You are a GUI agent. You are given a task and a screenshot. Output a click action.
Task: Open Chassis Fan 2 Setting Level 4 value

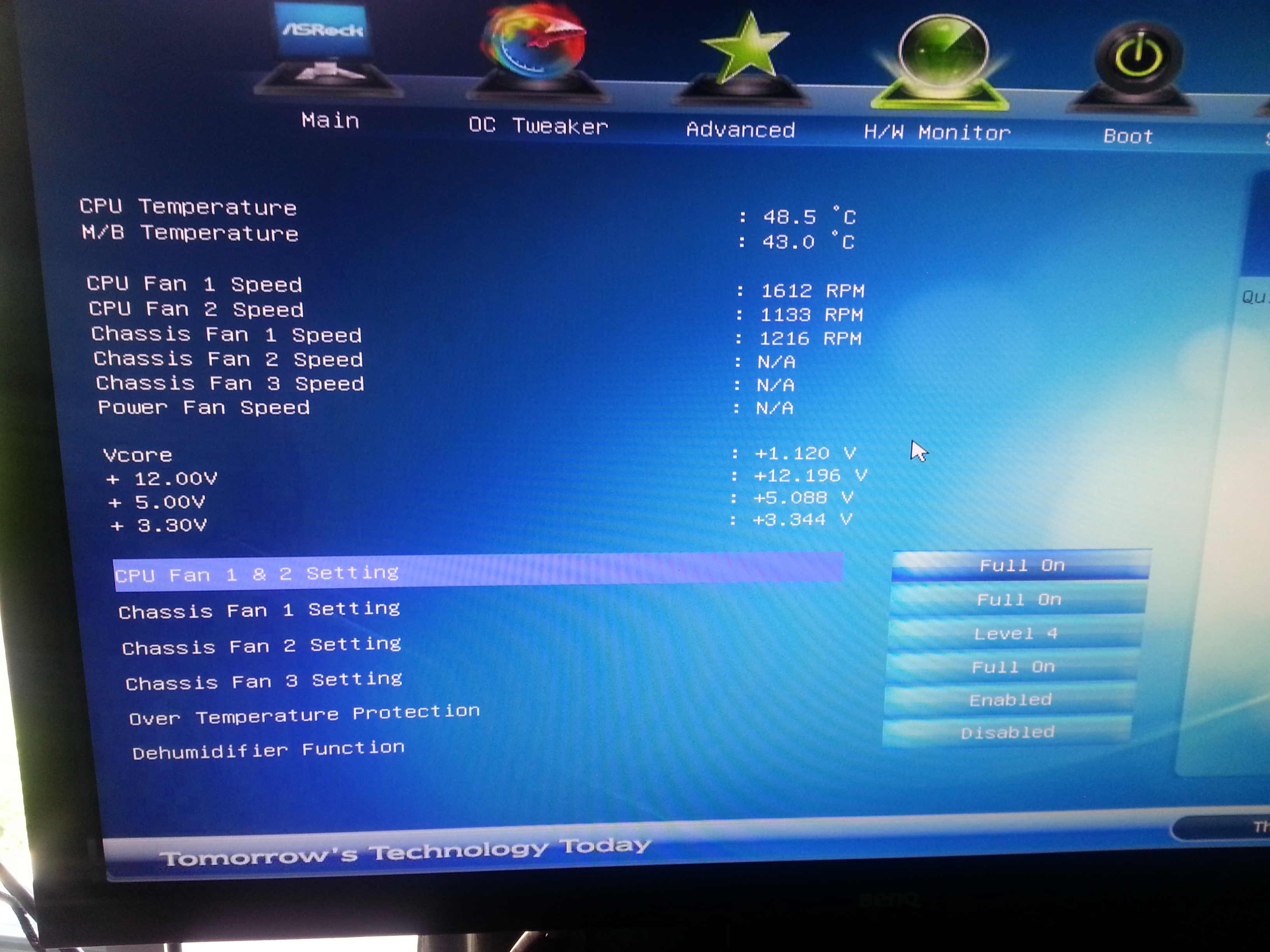point(1015,634)
